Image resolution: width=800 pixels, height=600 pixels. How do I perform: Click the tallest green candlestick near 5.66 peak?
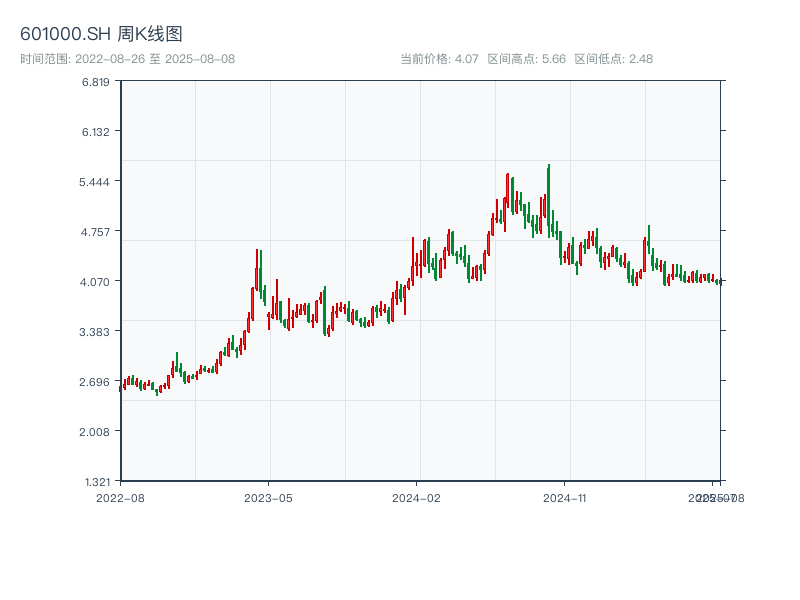(548, 201)
